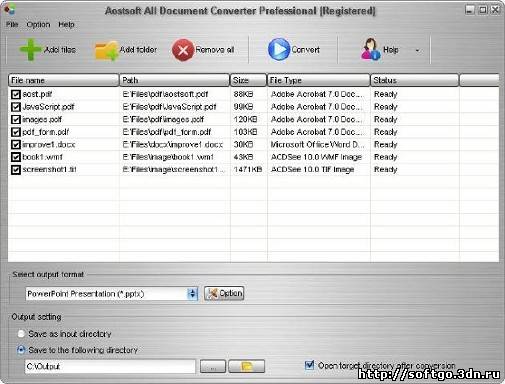Uncheck the images.pdf checkbox
The height and width of the screenshot is (384, 505).
(x=16, y=119)
